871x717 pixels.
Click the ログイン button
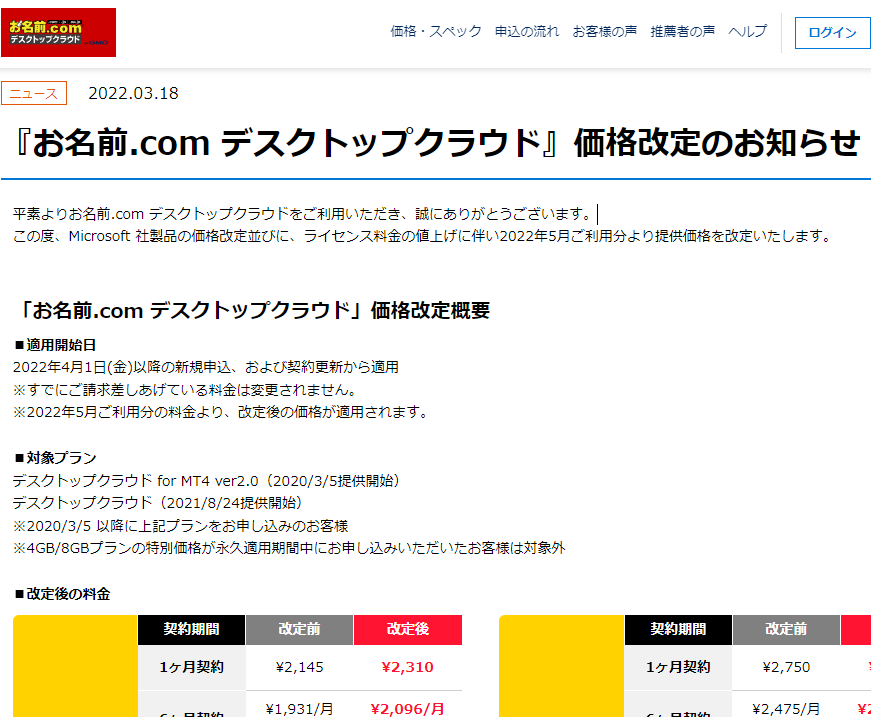point(833,33)
